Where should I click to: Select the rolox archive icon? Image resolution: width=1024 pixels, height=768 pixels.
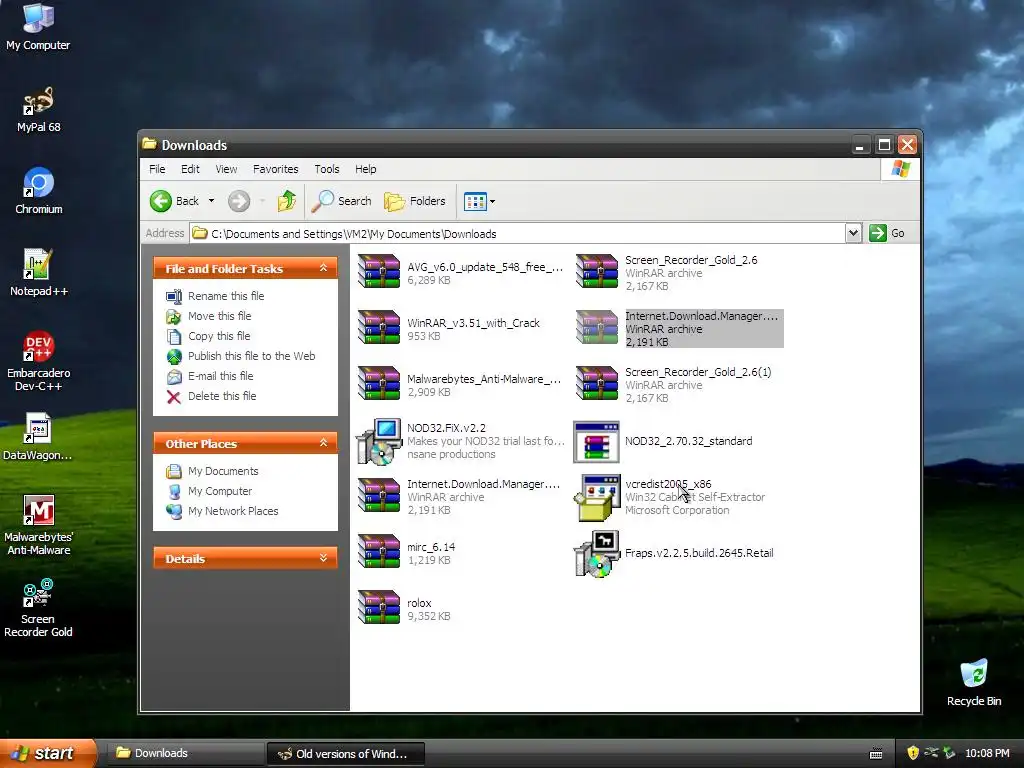pyautogui.click(x=379, y=607)
